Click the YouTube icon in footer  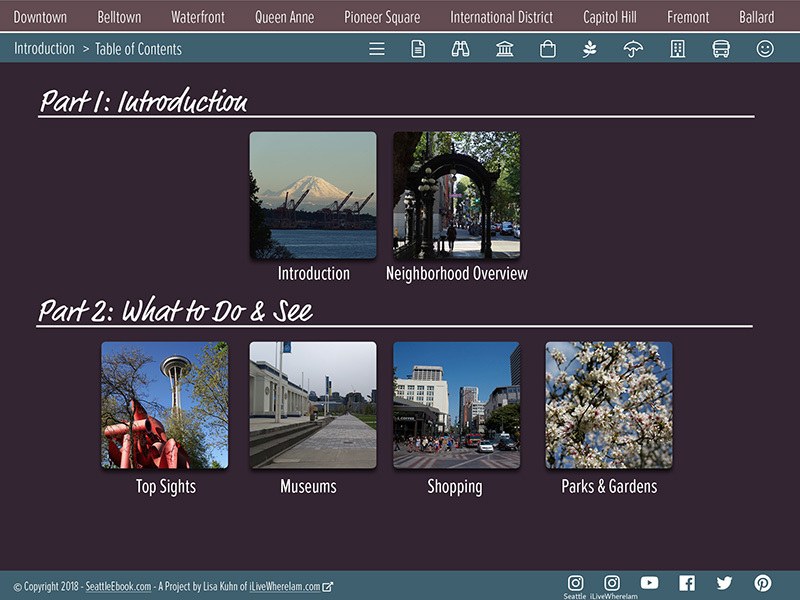point(649,583)
